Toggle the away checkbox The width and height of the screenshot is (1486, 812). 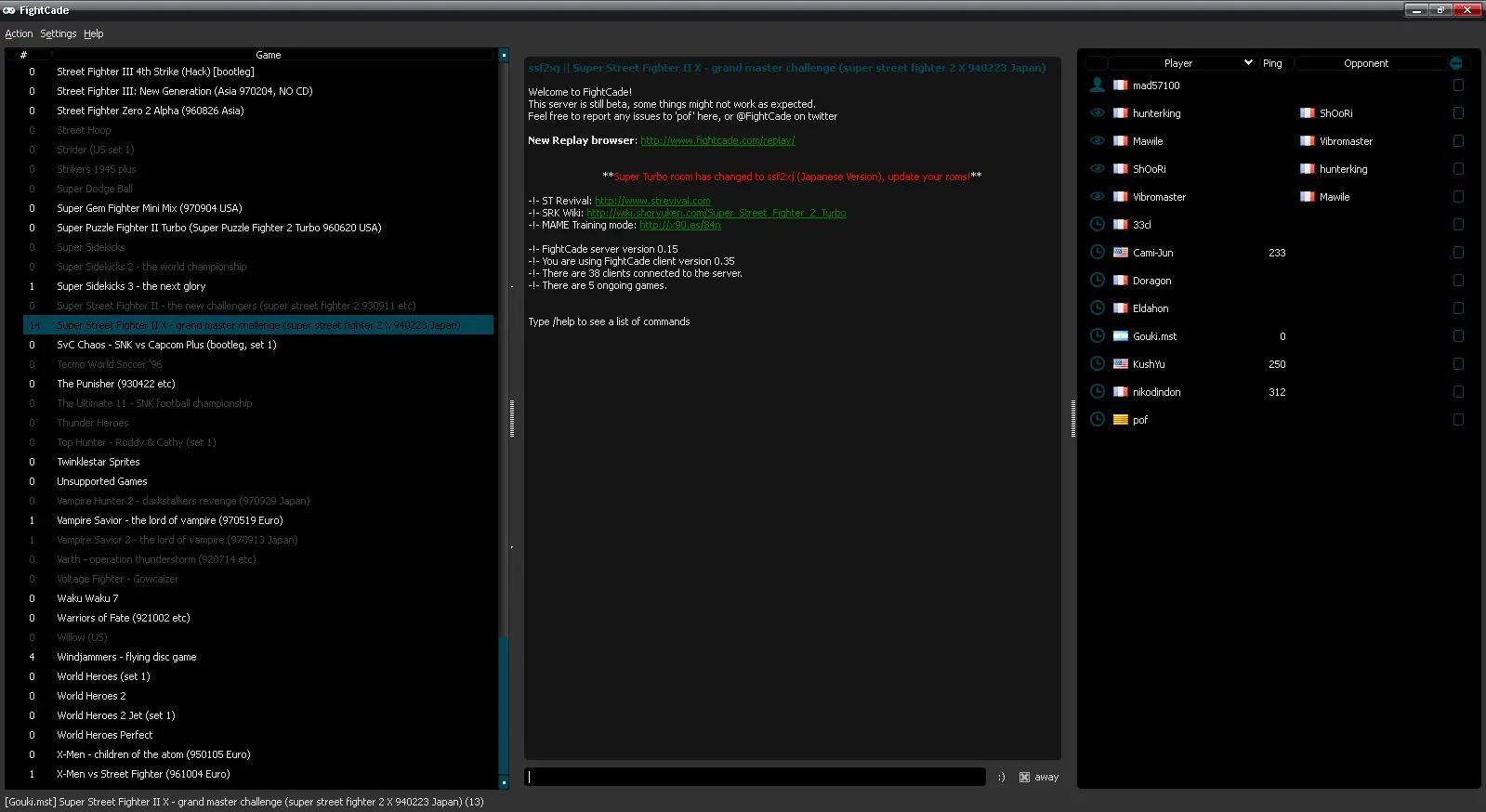(1024, 778)
